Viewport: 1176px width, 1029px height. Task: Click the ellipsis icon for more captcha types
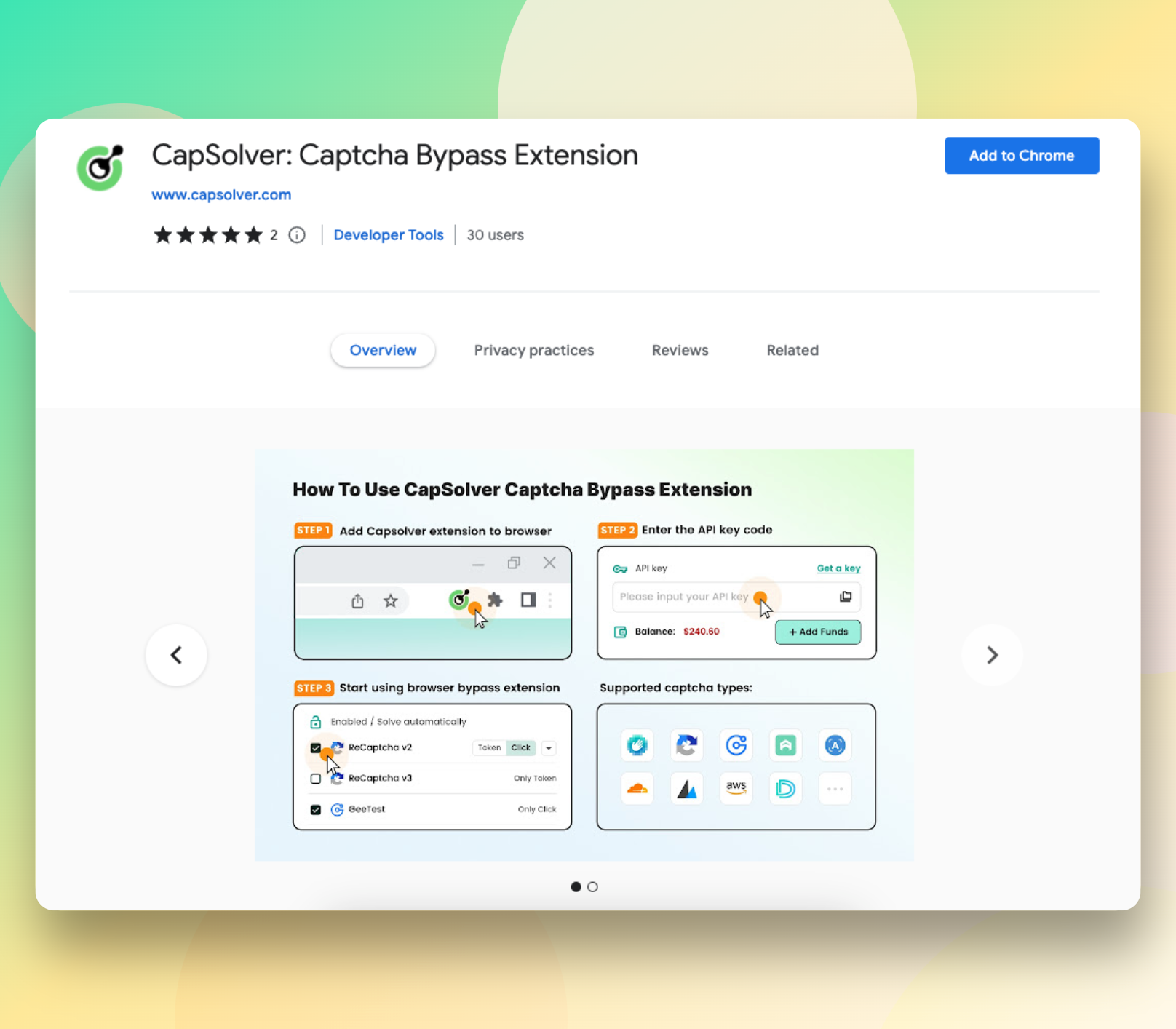[835, 788]
